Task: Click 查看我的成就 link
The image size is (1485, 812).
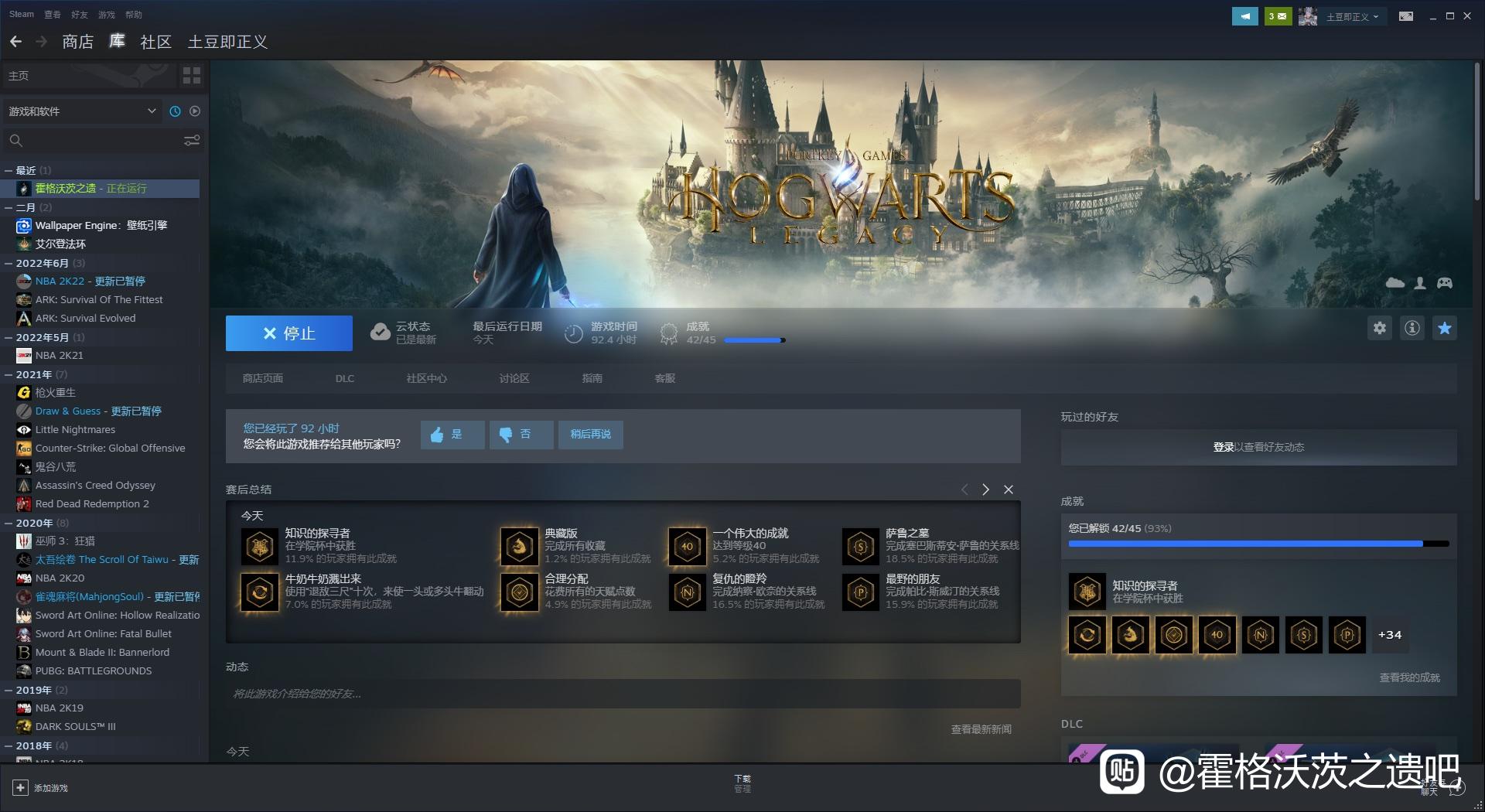Action: coord(1409,677)
